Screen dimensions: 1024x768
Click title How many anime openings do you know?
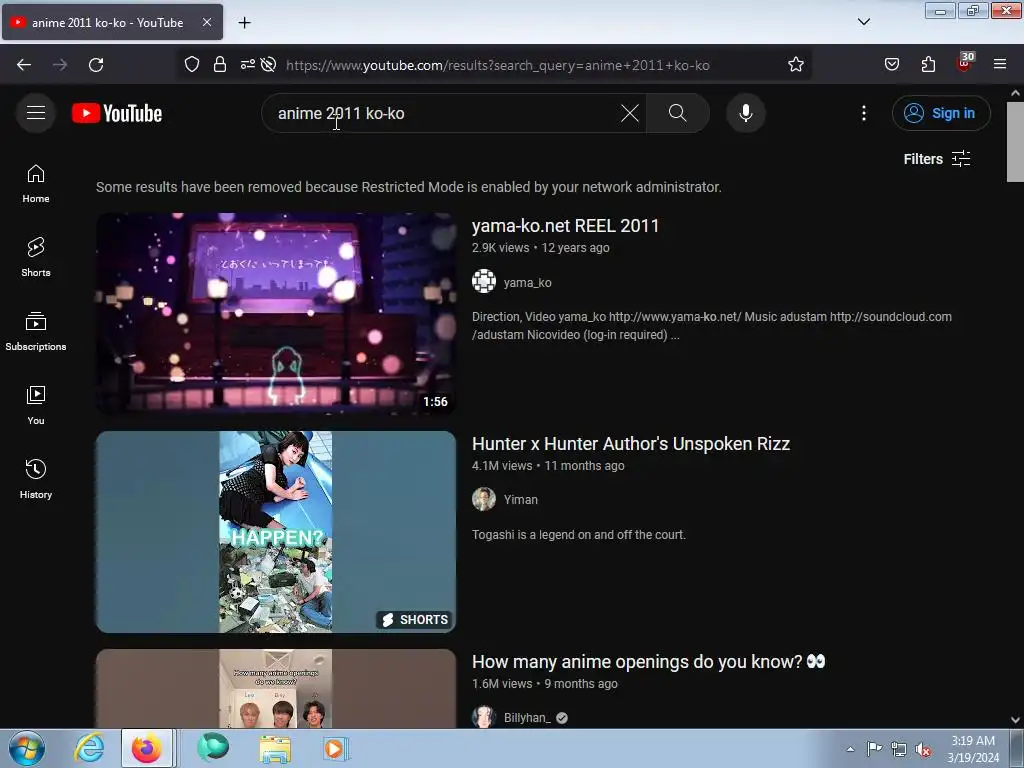(x=648, y=662)
